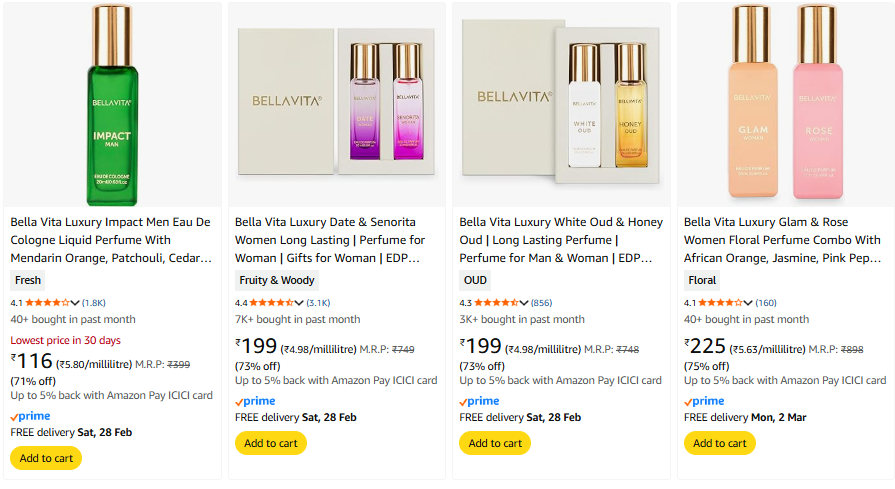Add Glam & Rose combo to cart

tap(720, 443)
